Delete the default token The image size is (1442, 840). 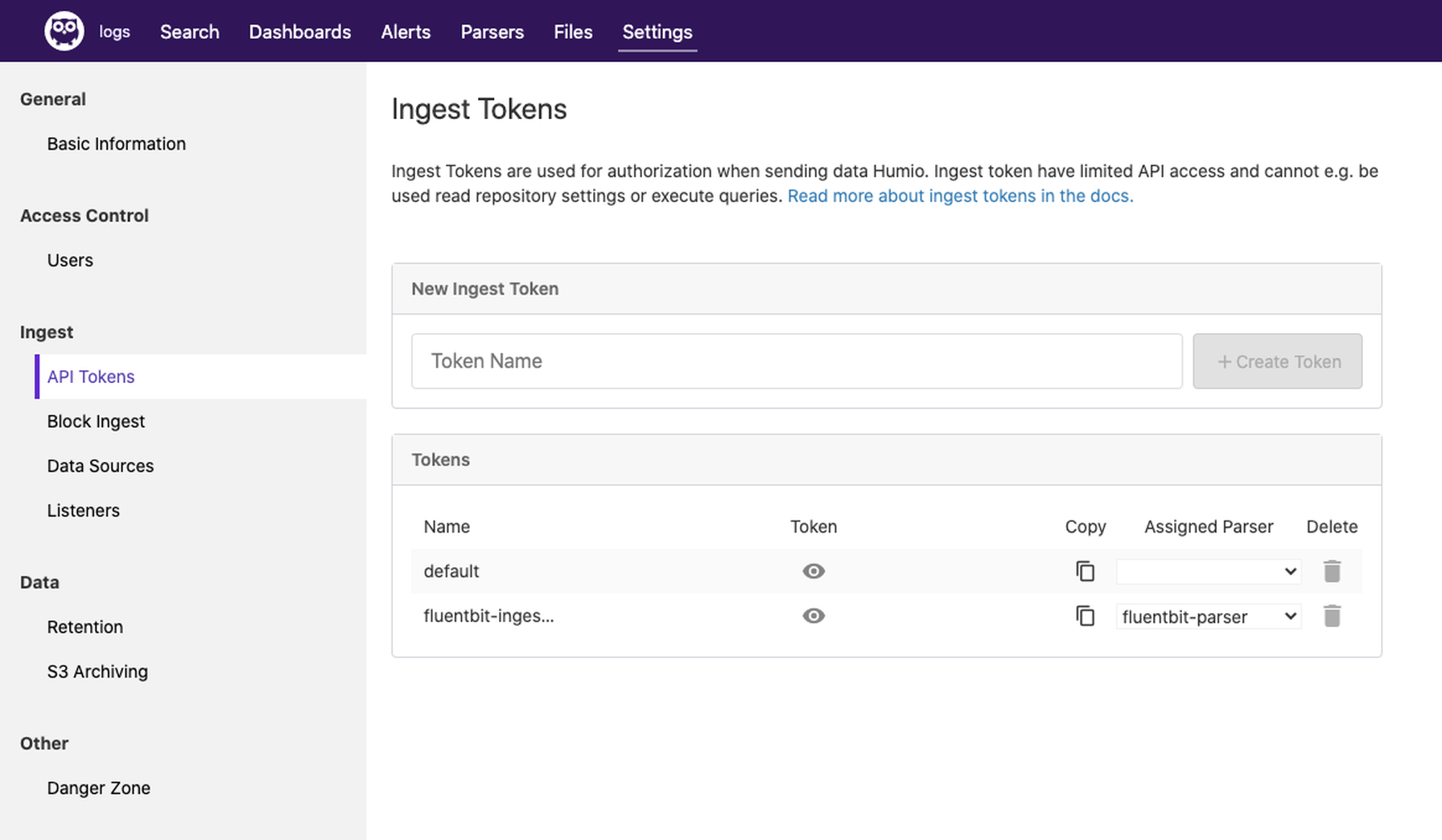pos(1332,571)
